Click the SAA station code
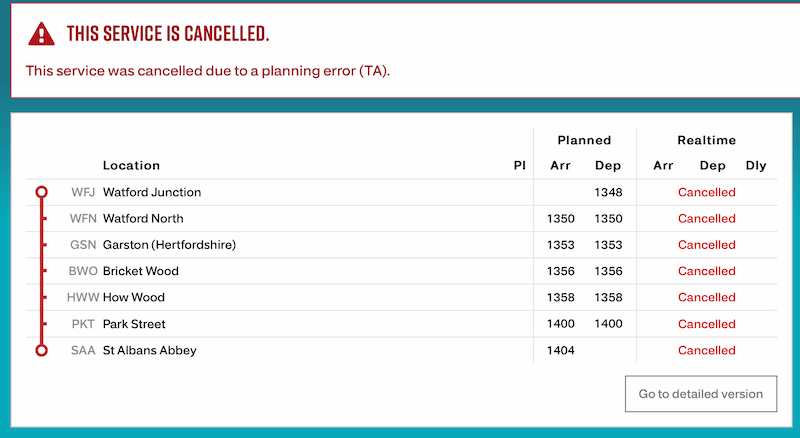Viewport: 800px width, 438px height. (83, 350)
